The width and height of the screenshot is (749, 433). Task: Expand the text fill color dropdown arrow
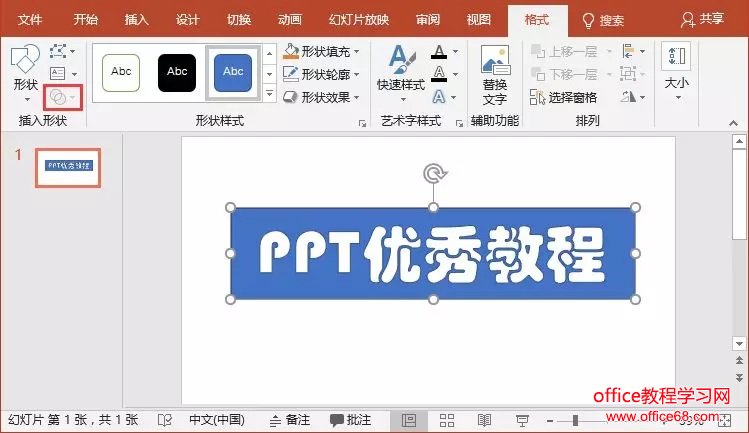(456, 52)
